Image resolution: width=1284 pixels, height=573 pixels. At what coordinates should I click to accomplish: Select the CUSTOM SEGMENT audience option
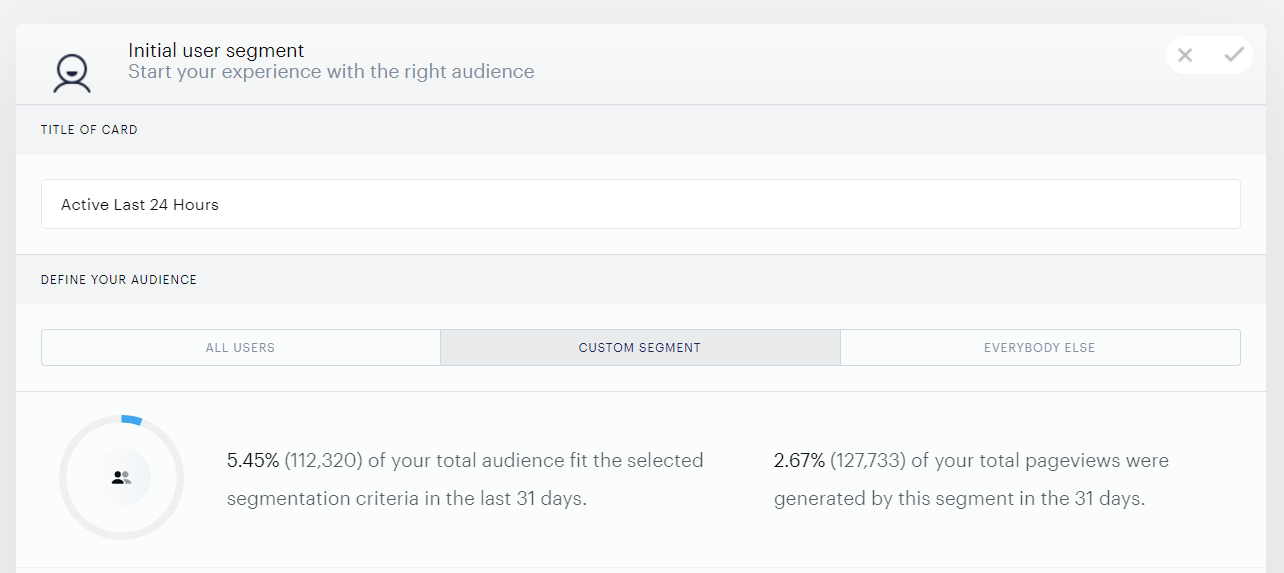pyautogui.click(x=640, y=348)
